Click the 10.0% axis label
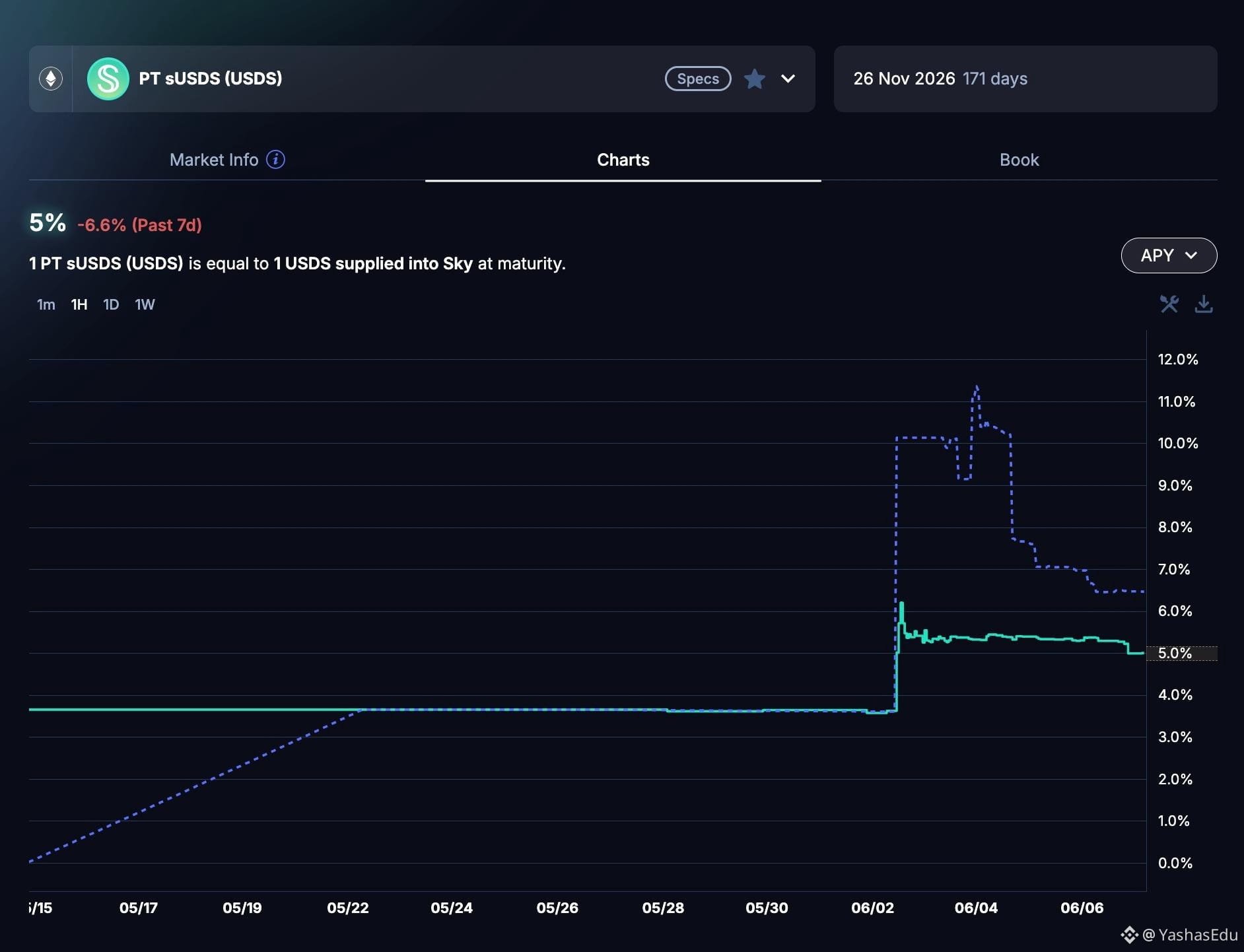The height and width of the screenshot is (952, 1244). [x=1178, y=443]
